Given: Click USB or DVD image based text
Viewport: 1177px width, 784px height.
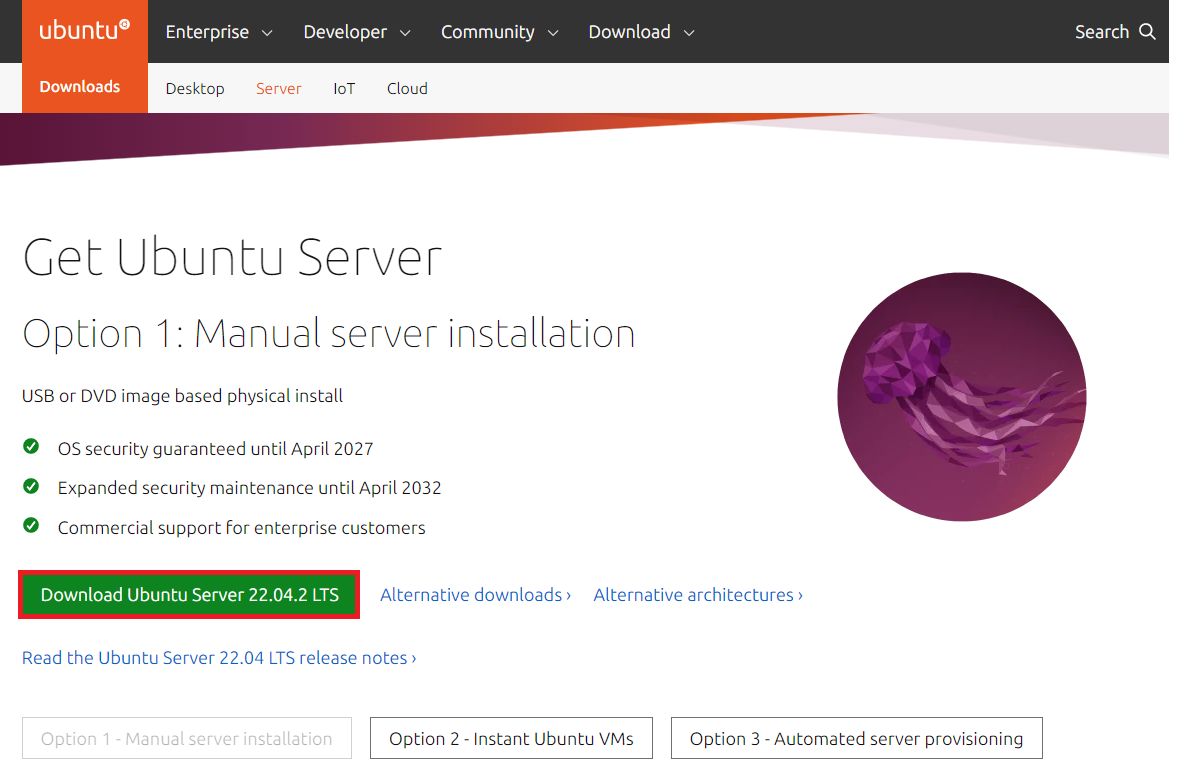Looking at the screenshot, I should pos(182,396).
